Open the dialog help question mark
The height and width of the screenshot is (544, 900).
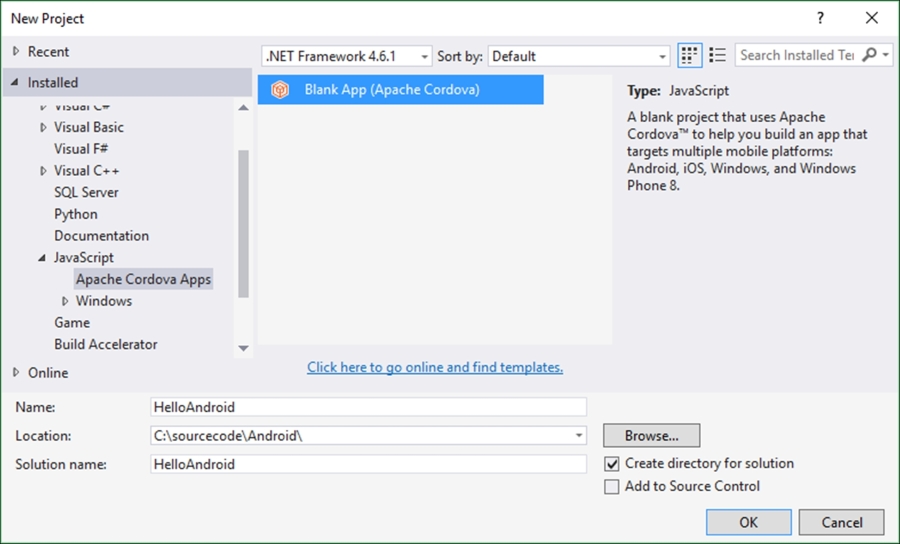[x=820, y=18]
